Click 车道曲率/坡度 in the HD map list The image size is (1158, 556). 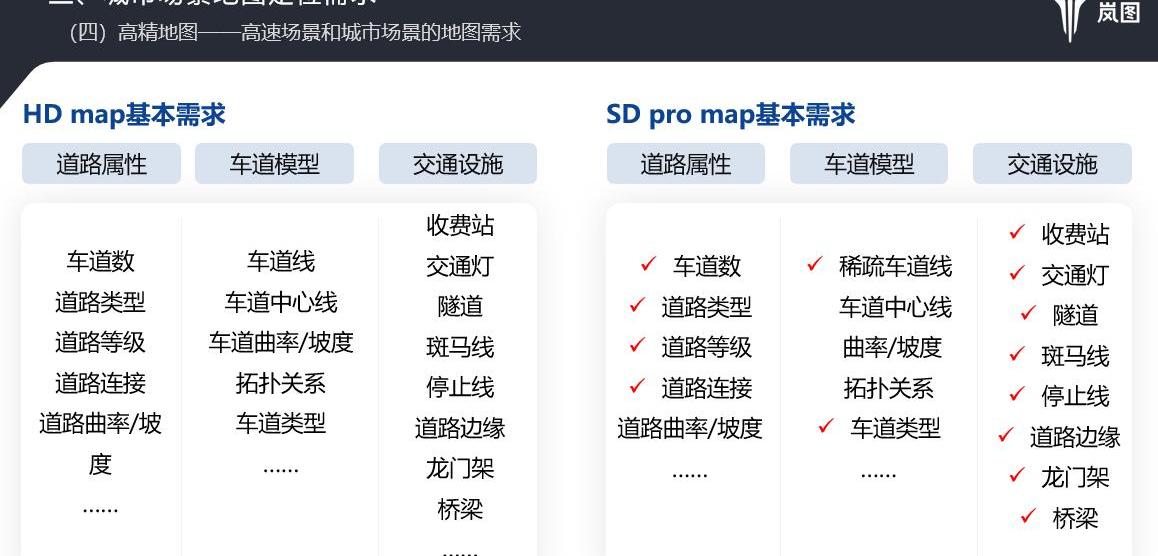(281, 343)
